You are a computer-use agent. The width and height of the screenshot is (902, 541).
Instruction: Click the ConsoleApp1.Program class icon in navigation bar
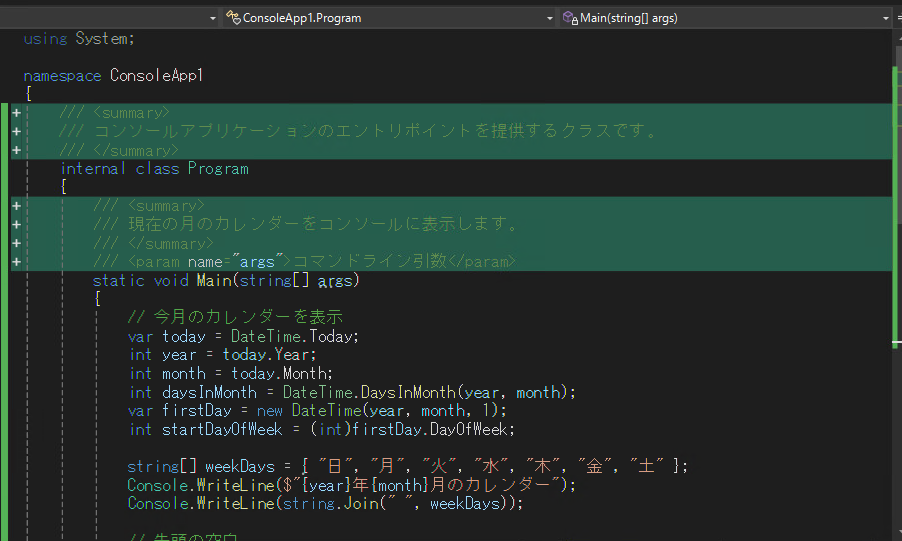click(x=233, y=18)
